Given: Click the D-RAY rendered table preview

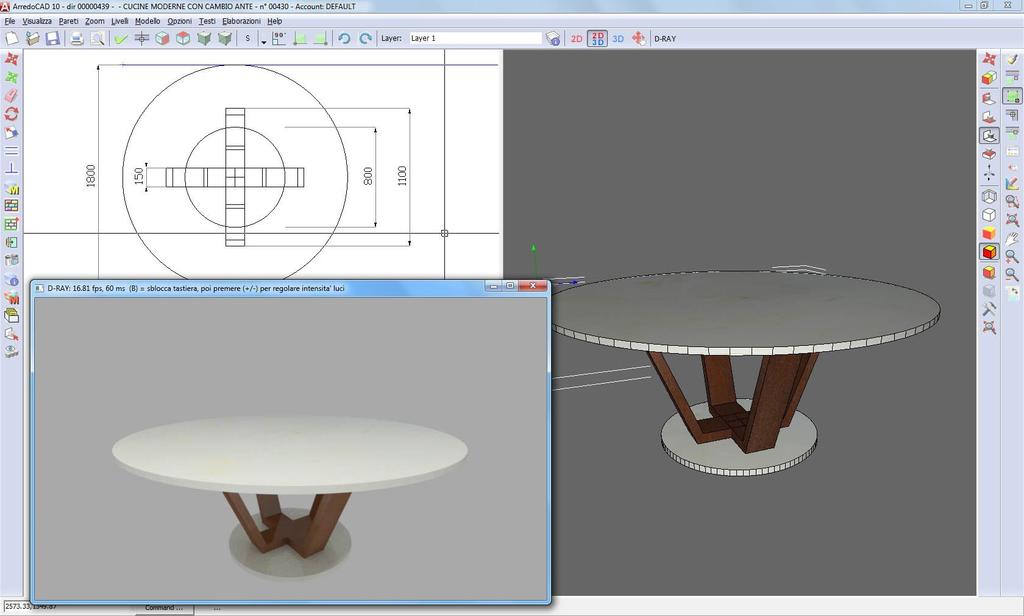Looking at the screenshot, I should pyautogui.click(x=291, y=449).
